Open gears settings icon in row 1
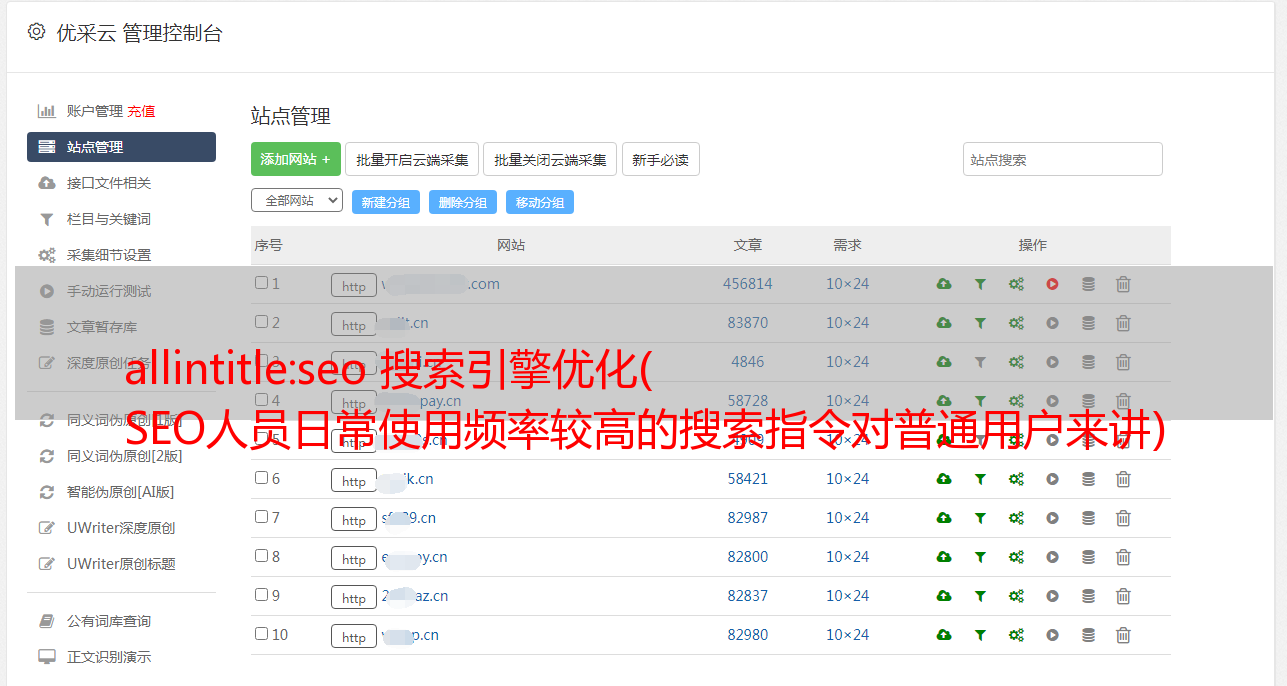1287x686 pixels. (x=1016, y=284)
